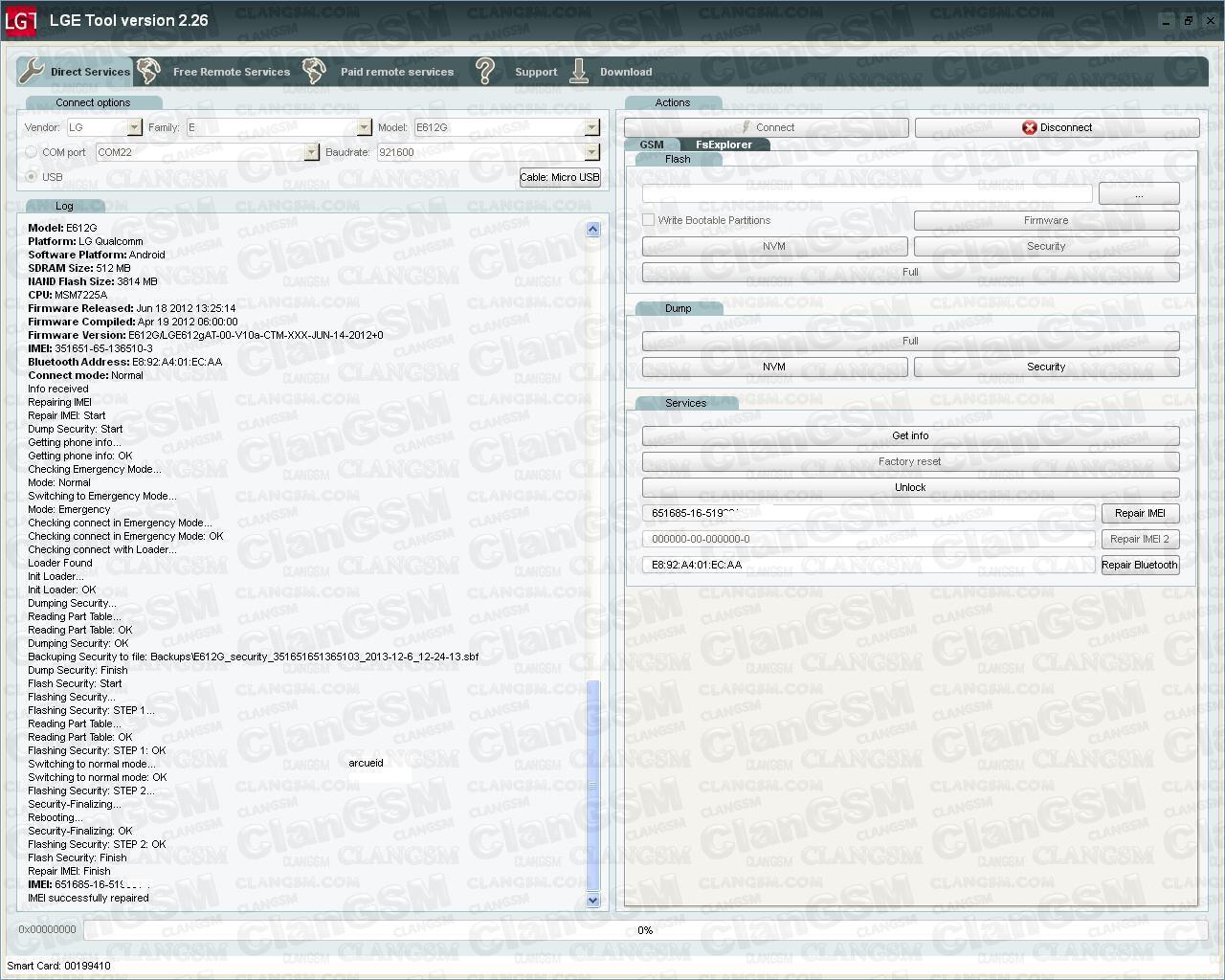Click the Get info button
The height and width of the screenshot is (980, 1225).
click(x=910, y=435)
